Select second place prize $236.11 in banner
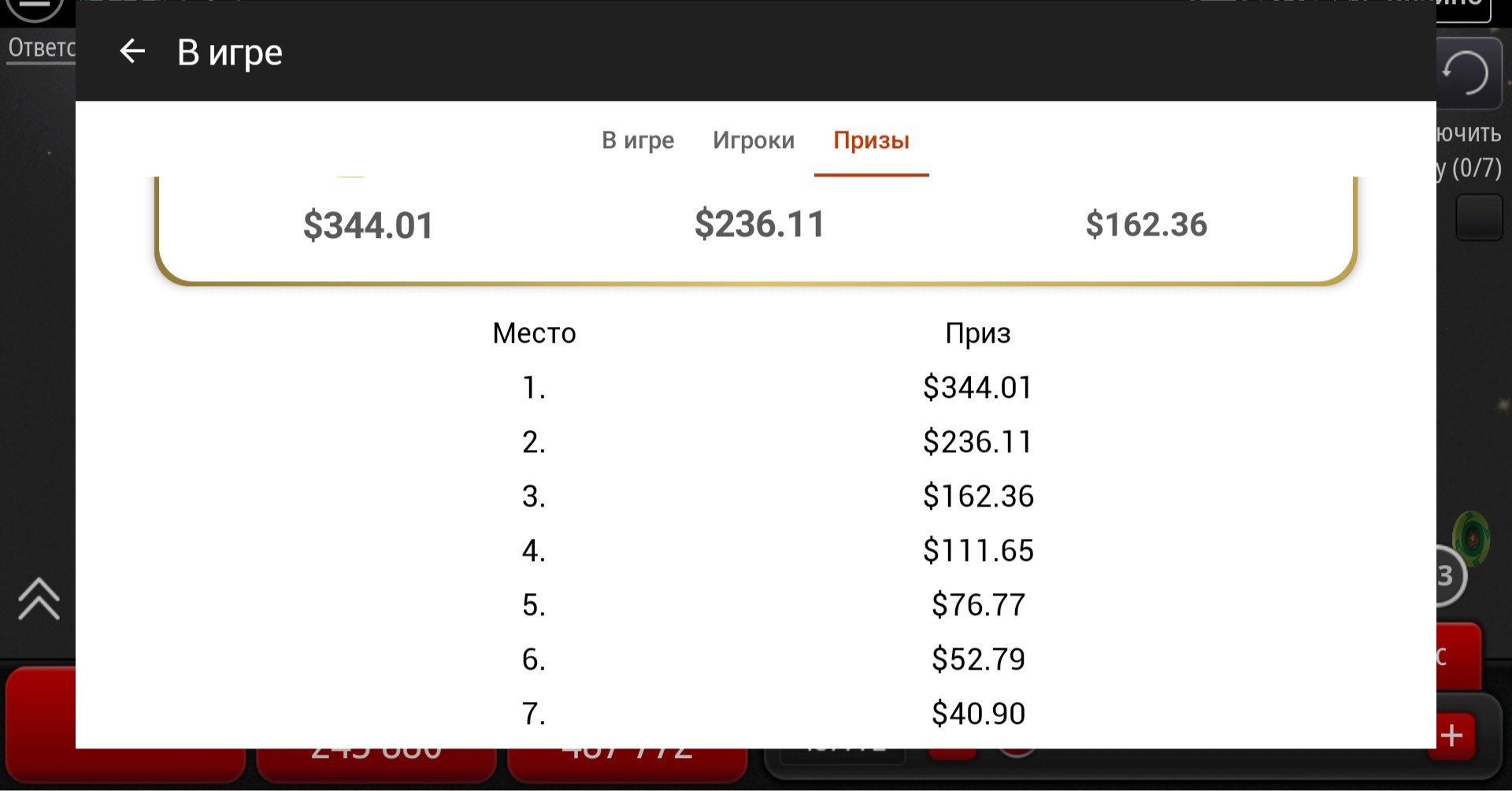Screen dimensions: 1512x791 [759, 224]
